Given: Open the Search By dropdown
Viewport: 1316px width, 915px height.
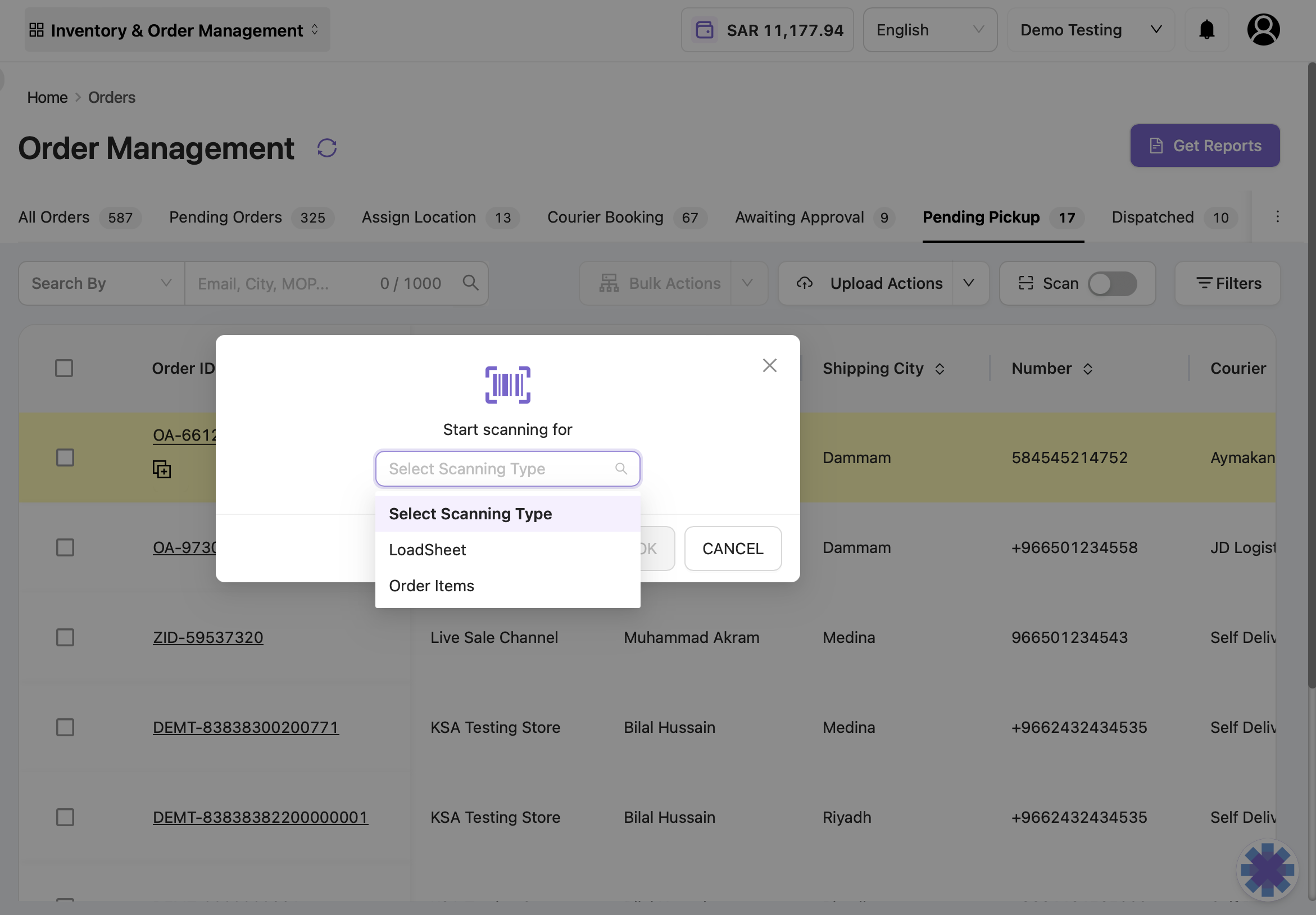Looking at the screenshot, I should click(x=102, y=283).
